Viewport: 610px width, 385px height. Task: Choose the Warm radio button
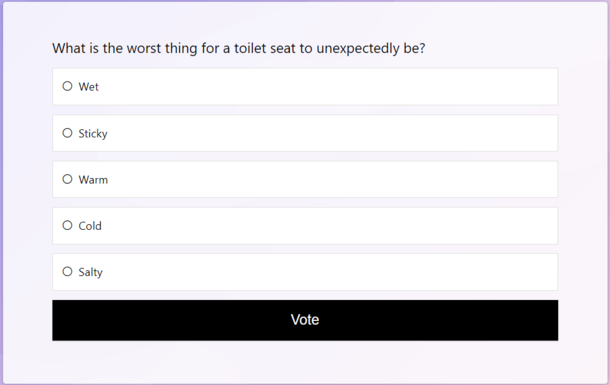click(x=67, y=179)
